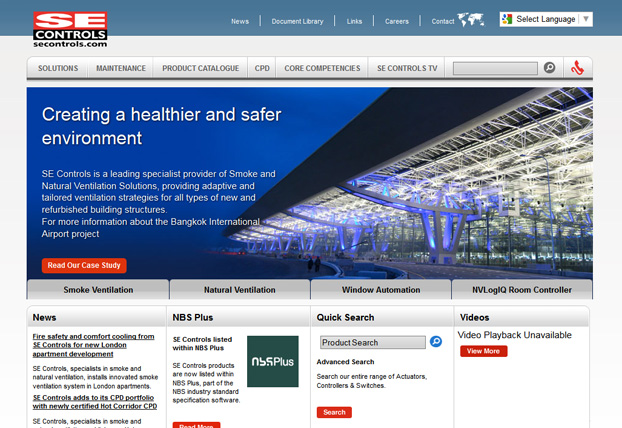Click the blue Quick Search magnifier icon
The height and width of the screenshot is (428, 622).
tap(436, 342)
